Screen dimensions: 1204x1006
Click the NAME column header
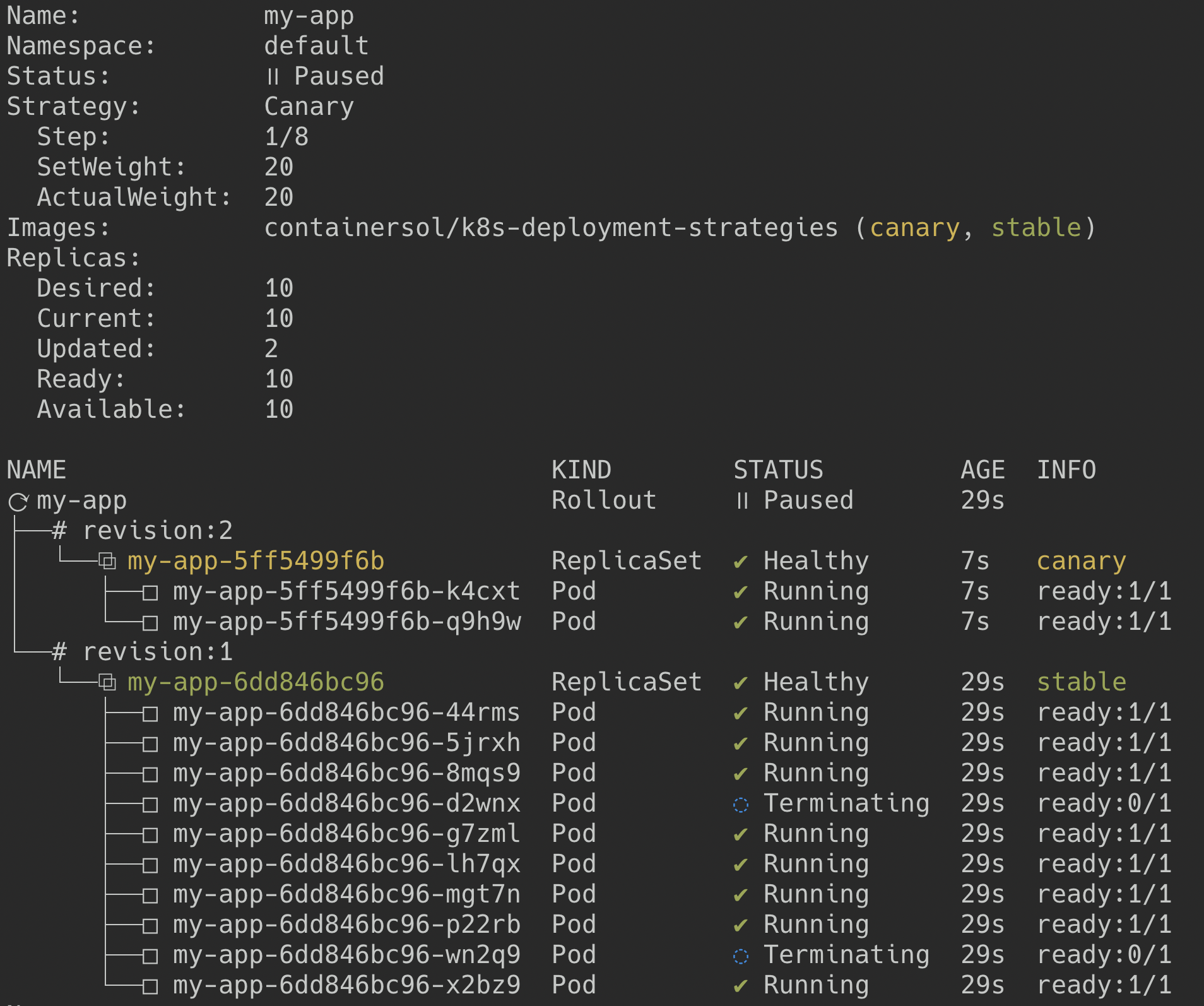[x=37, y=470]
